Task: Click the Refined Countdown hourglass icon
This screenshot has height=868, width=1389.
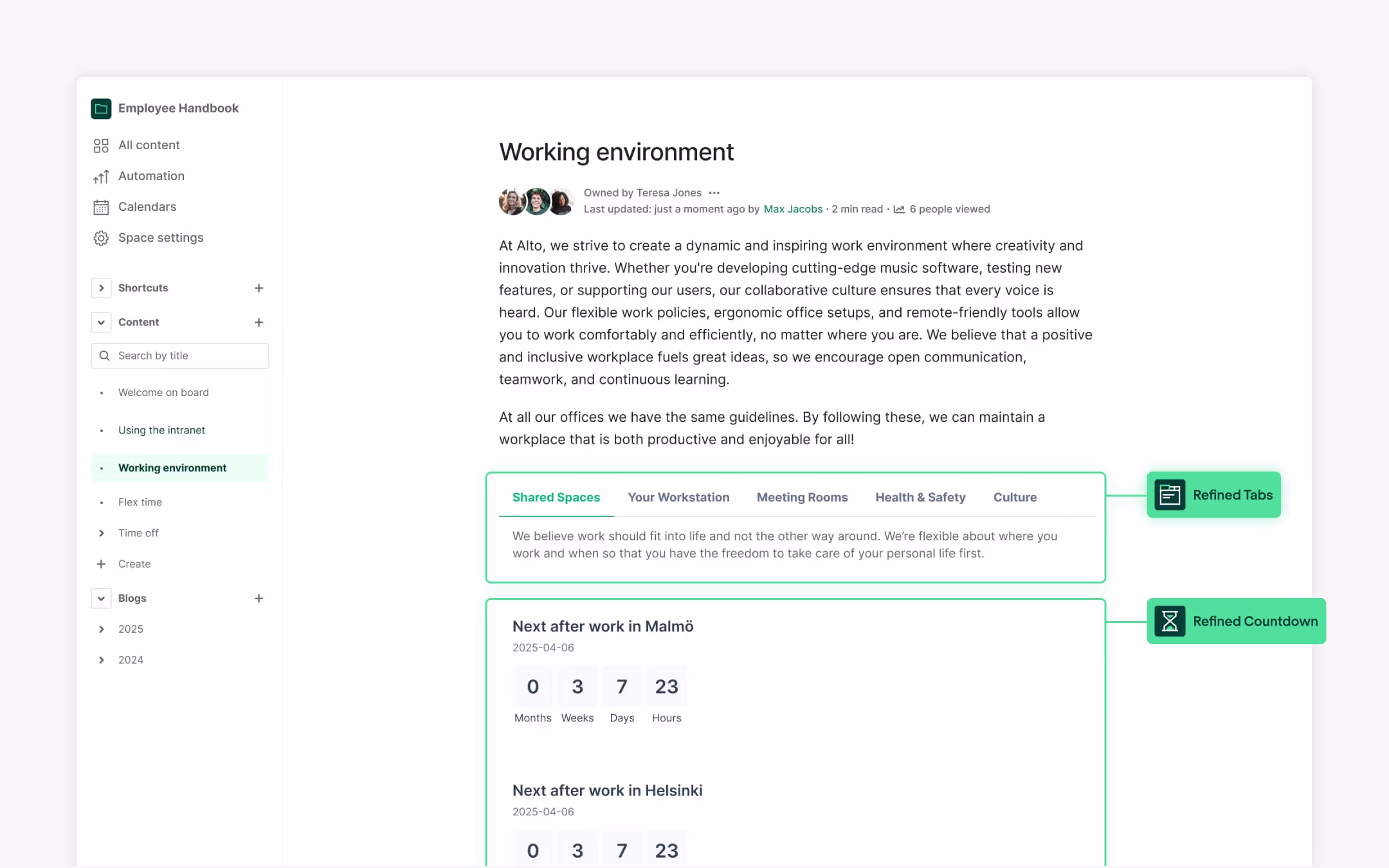Action: (x=1170, y=621)
